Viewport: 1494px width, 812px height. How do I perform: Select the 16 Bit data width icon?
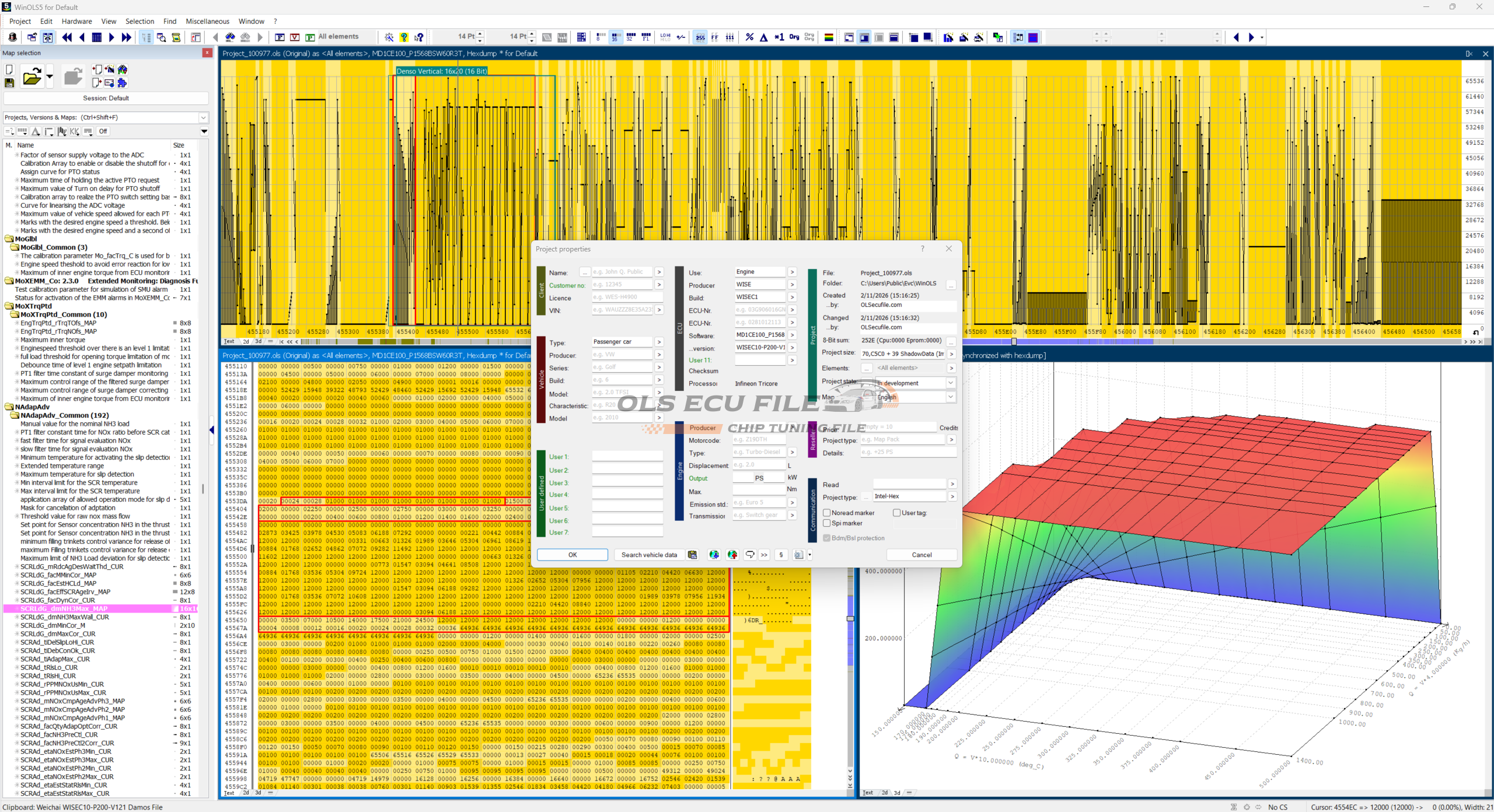(615, 37)
